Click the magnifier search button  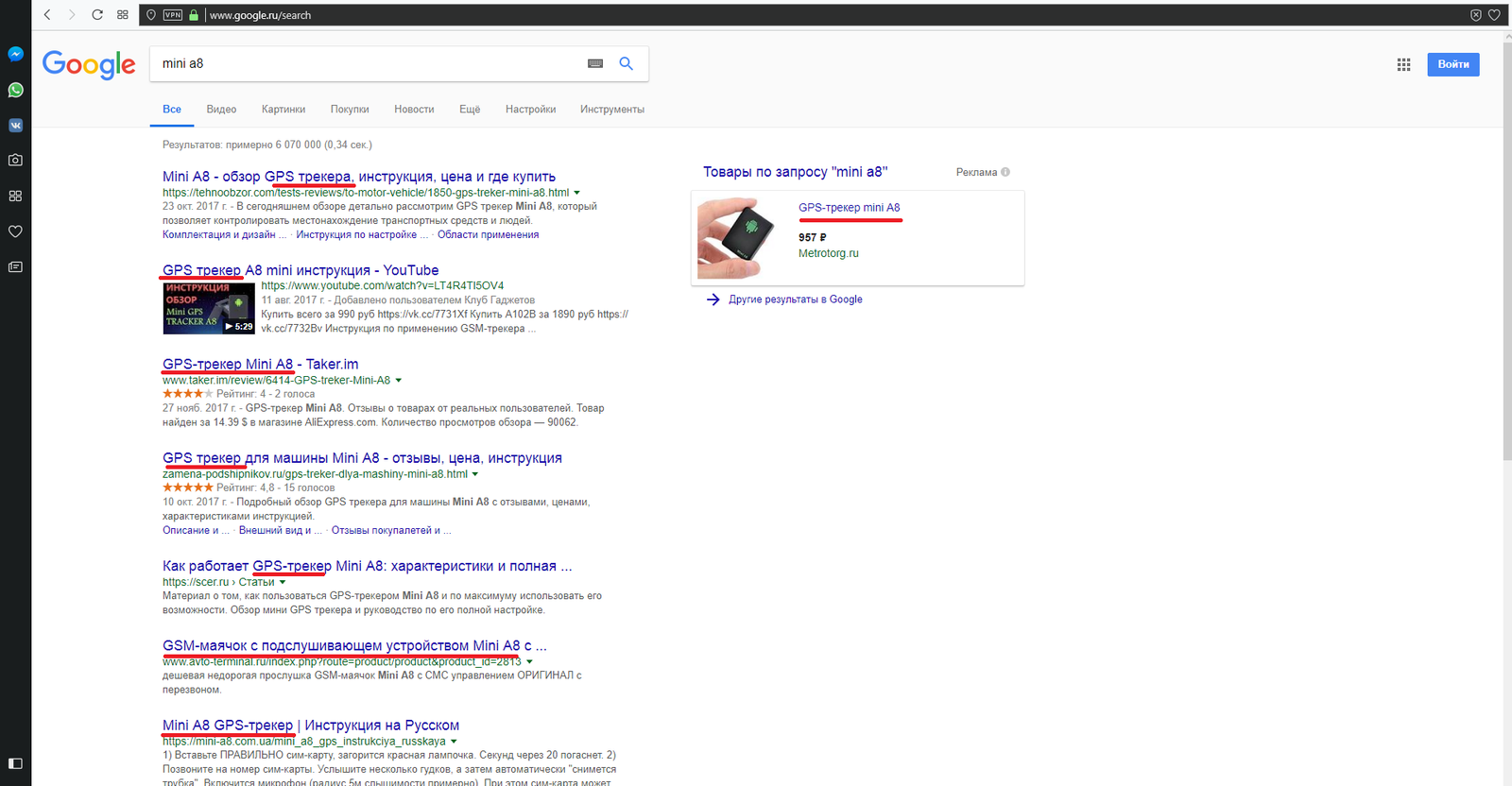tap(626, 63)
